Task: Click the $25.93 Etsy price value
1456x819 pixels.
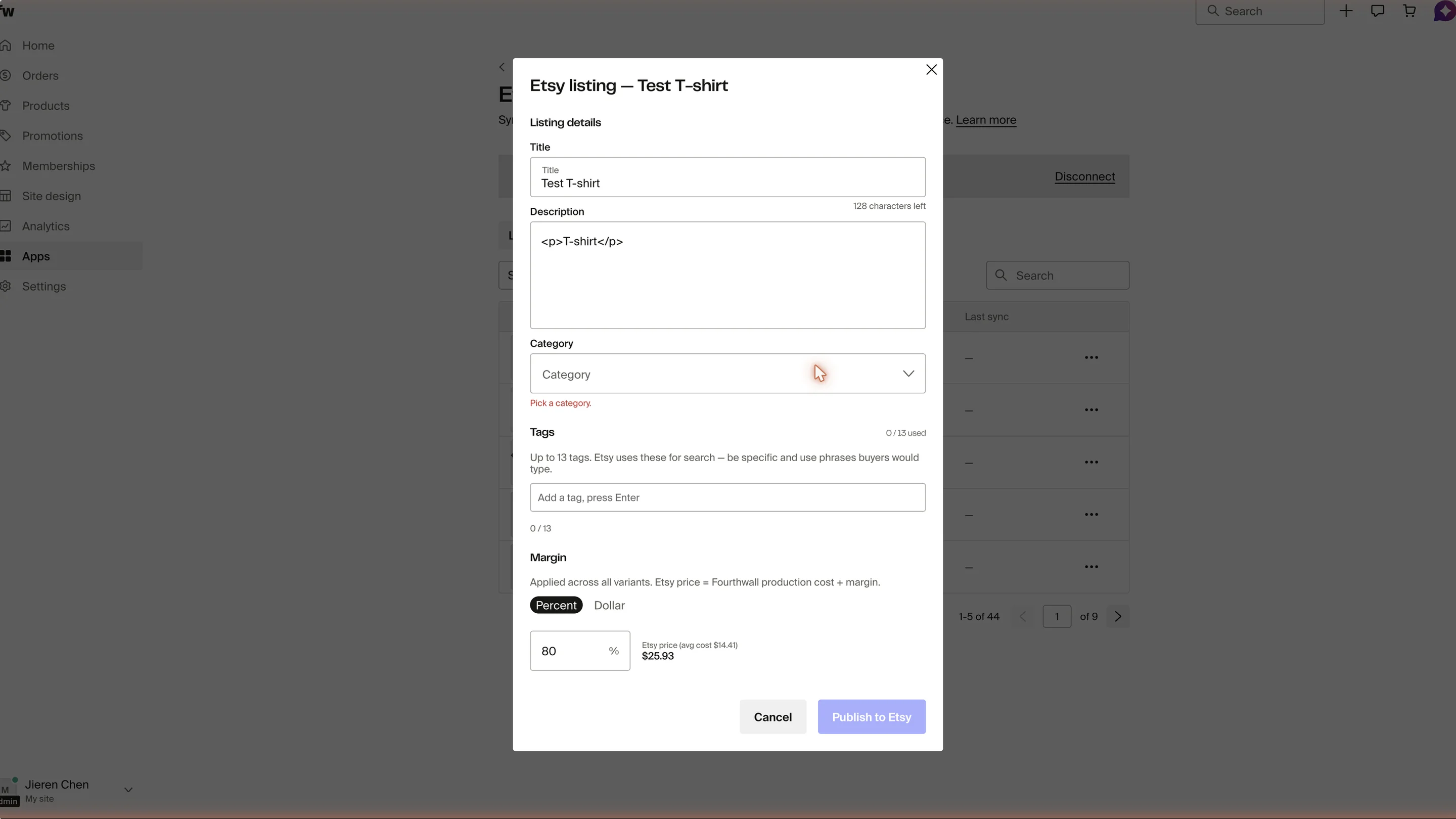Action: pyautogui.click(x=657, y=656)
